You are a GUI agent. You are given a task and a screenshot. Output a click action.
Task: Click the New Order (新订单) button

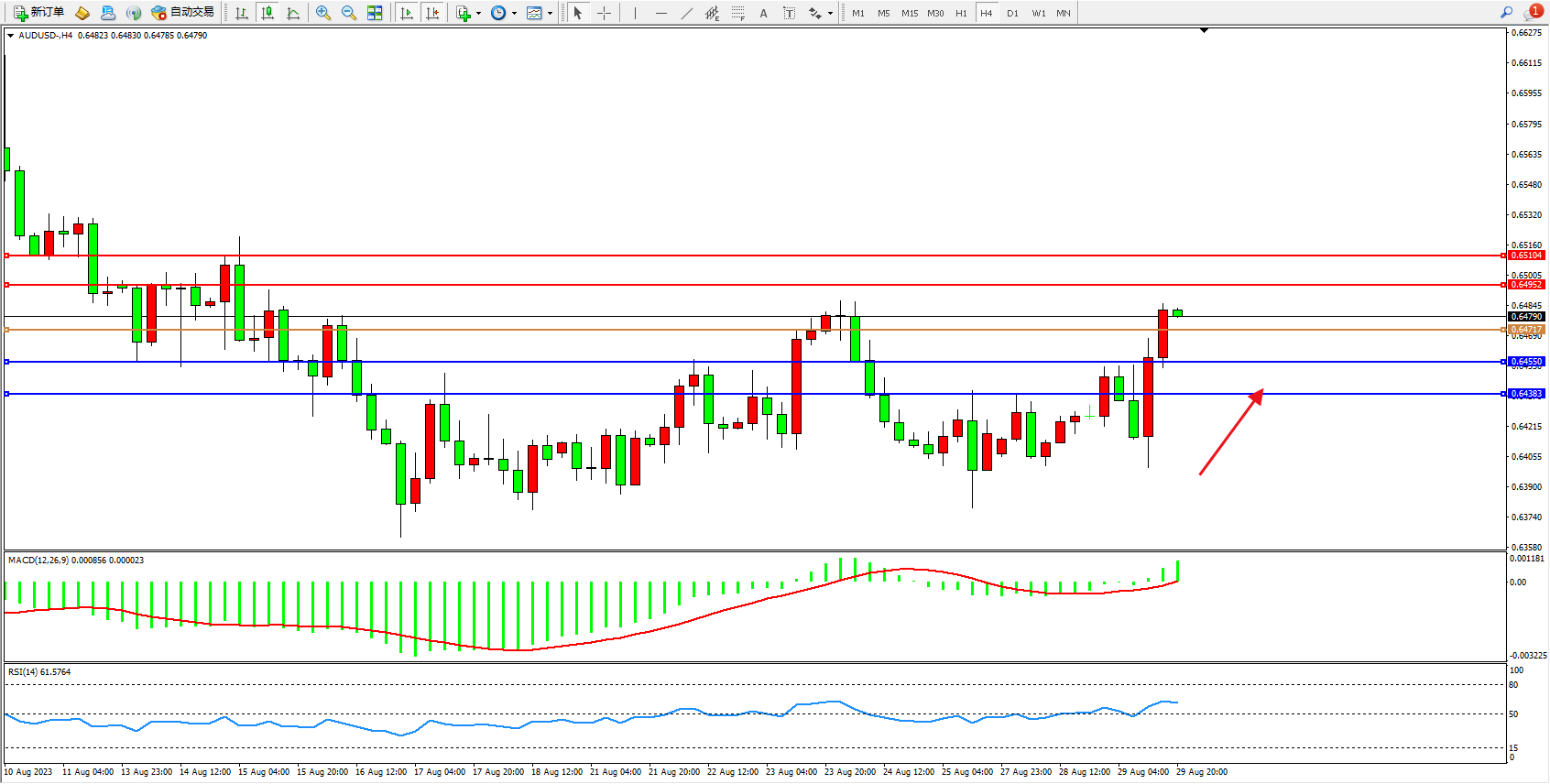38,13
